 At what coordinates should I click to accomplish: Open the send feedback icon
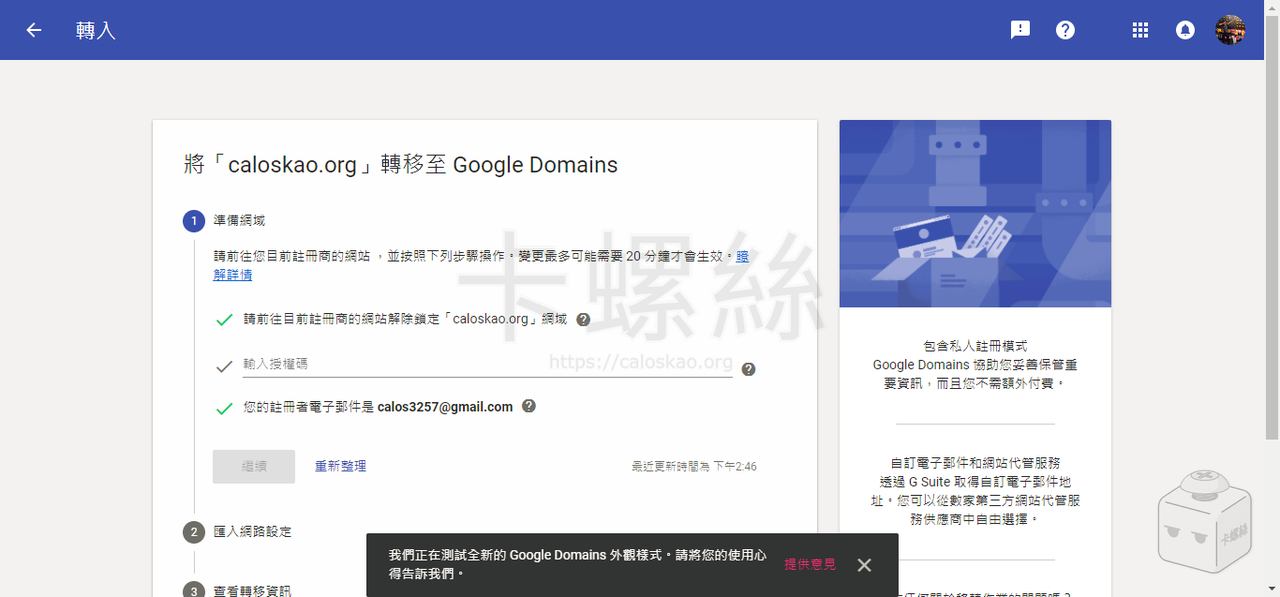(x=1020, y=30)
